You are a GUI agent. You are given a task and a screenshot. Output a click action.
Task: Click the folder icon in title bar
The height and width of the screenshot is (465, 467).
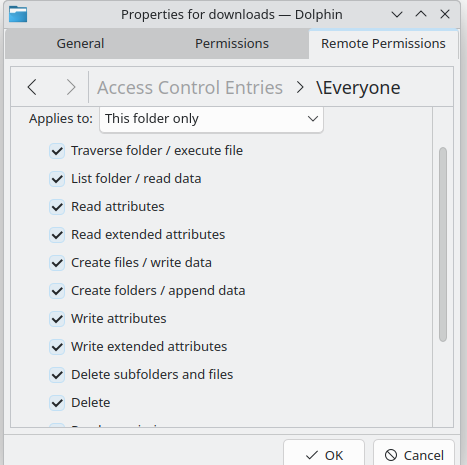pyautogui.click(x=18, y=14)
